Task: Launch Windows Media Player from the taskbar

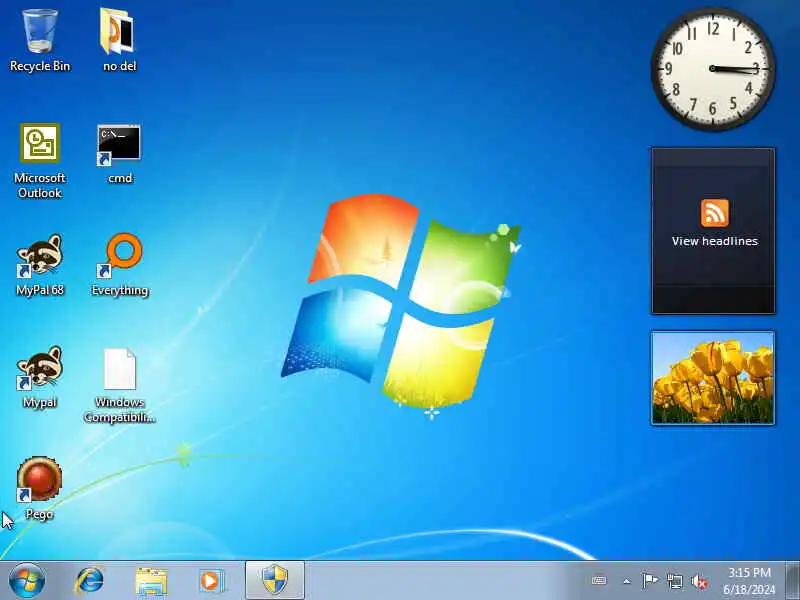Action: [211, 581]
